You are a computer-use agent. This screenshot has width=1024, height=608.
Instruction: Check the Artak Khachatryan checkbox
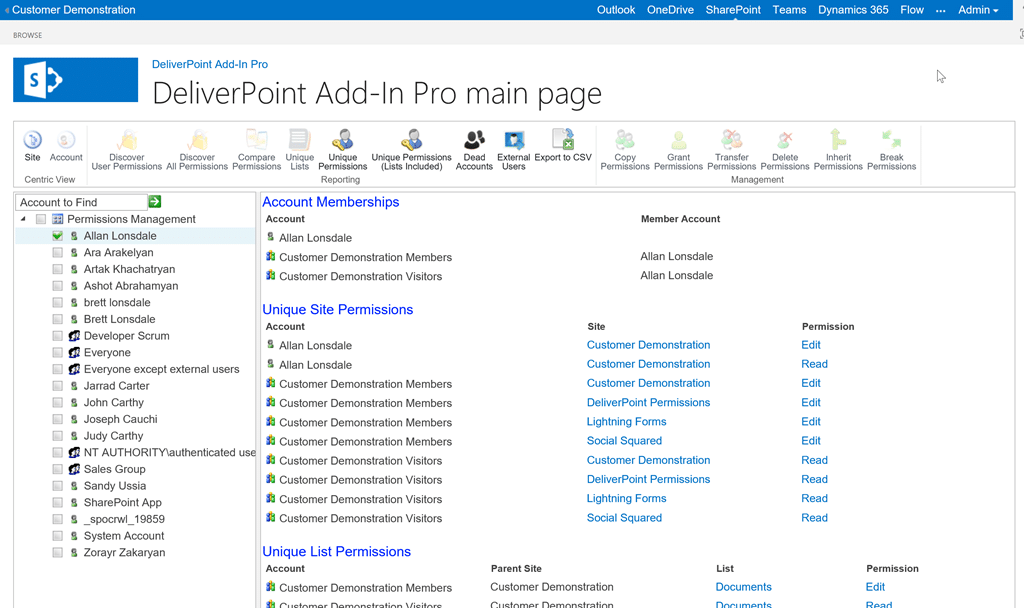pos(57,269)
